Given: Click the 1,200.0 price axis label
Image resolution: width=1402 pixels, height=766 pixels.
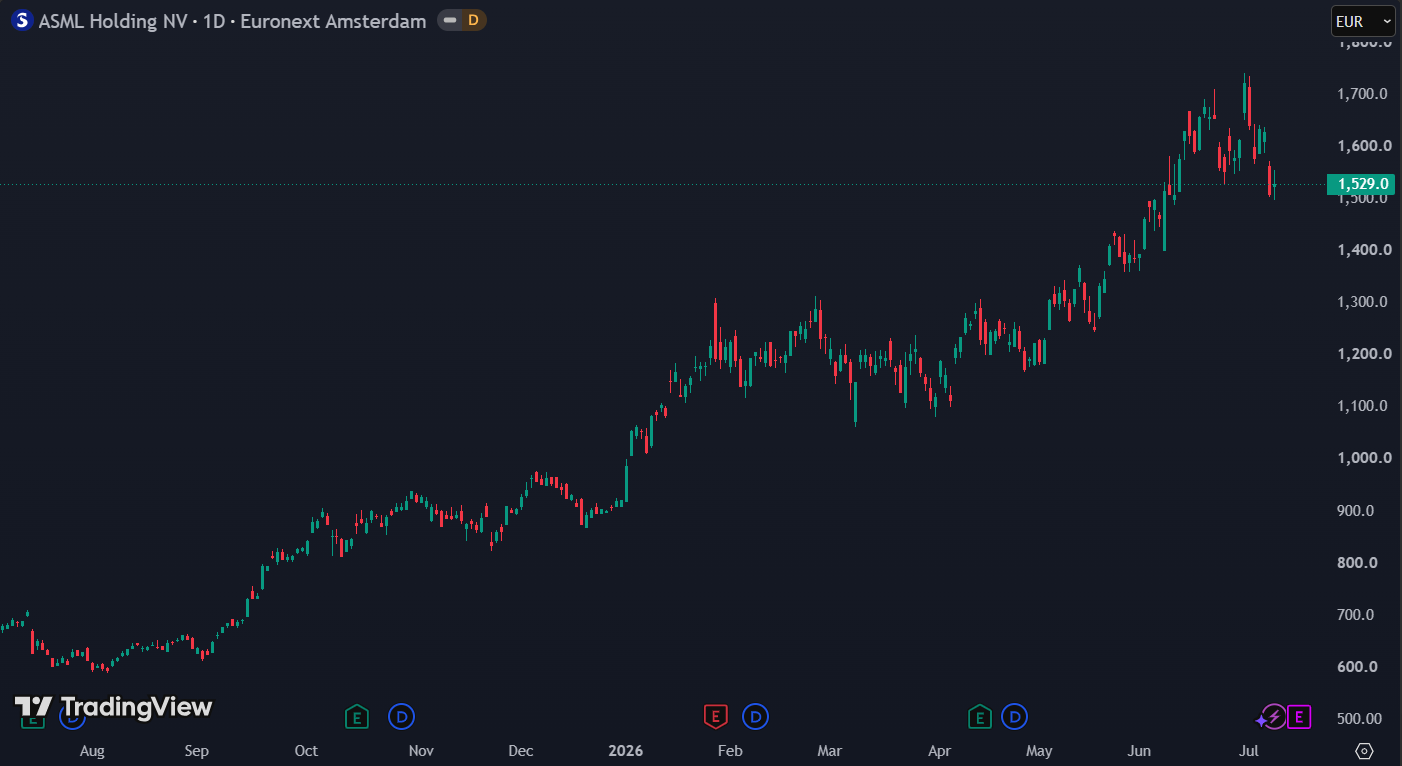Looking at the screenshot, I should click(1364, 354).
